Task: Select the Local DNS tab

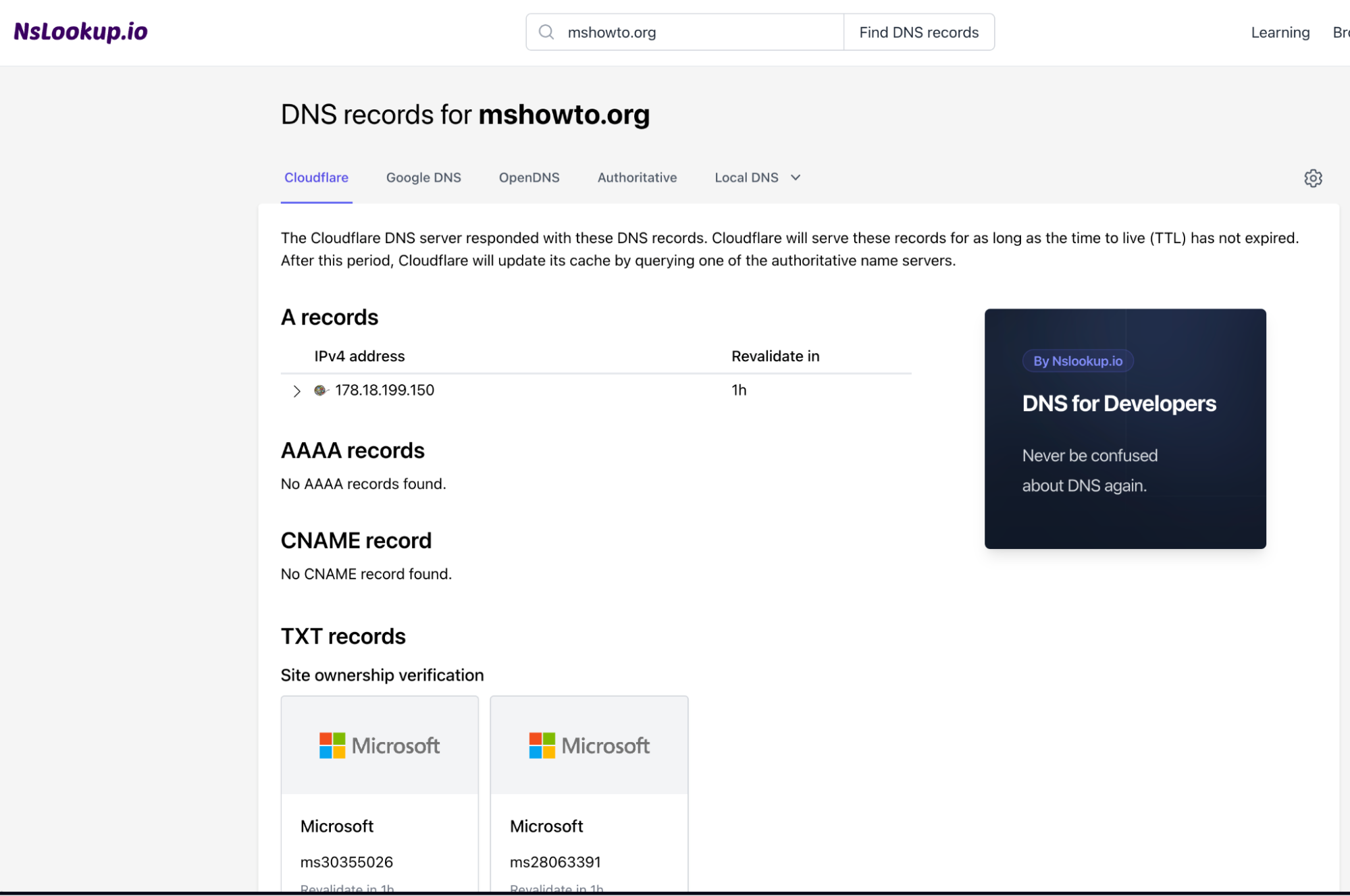Action: click(x=746, y=178)
